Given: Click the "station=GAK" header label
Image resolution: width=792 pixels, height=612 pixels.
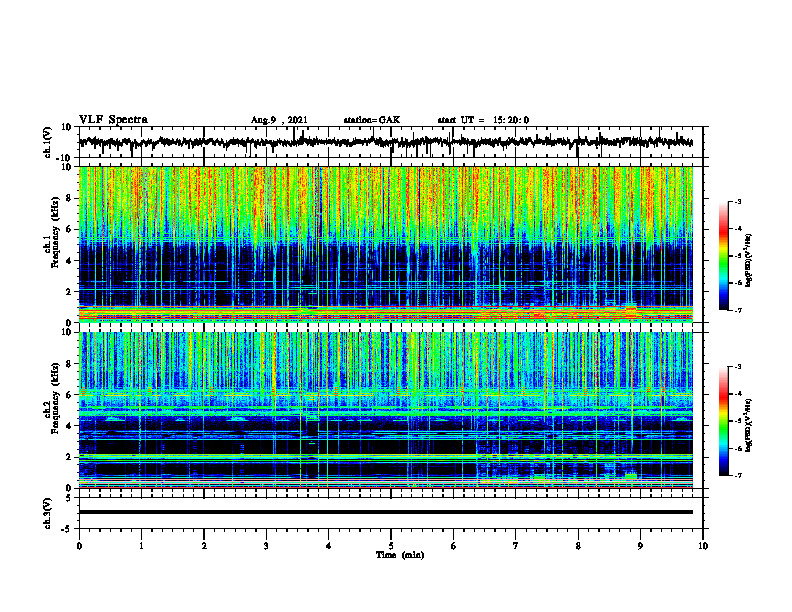Looking at the screenshot, I should 372,120.
